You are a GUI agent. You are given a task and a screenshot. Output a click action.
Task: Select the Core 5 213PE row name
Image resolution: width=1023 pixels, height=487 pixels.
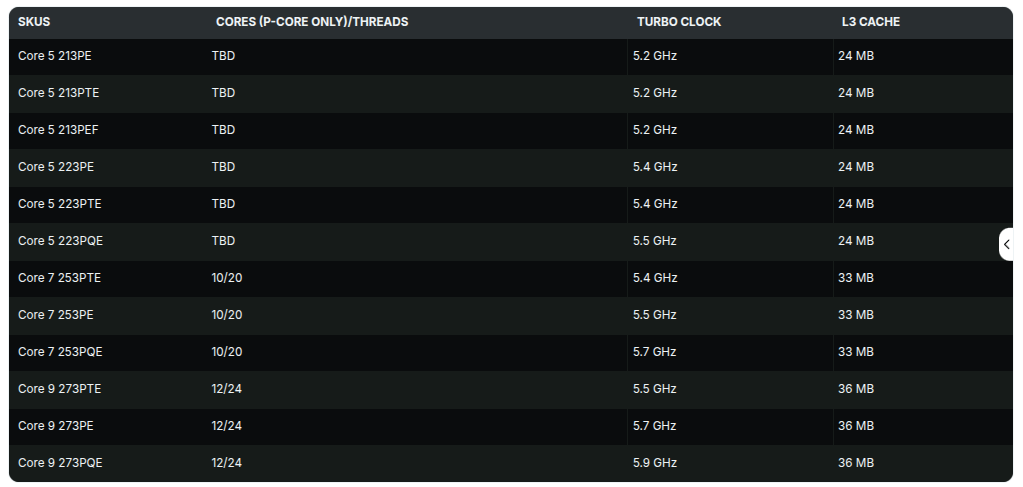[55, 56]
